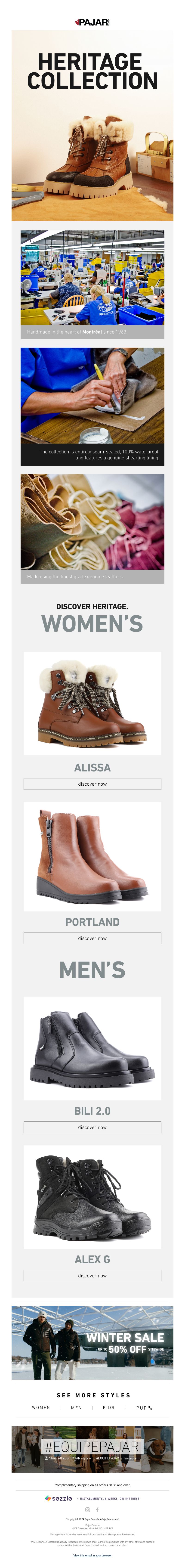Select discover now under ALISSA
The width and height of the screenshot is (185, 1568).
[x=92, y=784]
